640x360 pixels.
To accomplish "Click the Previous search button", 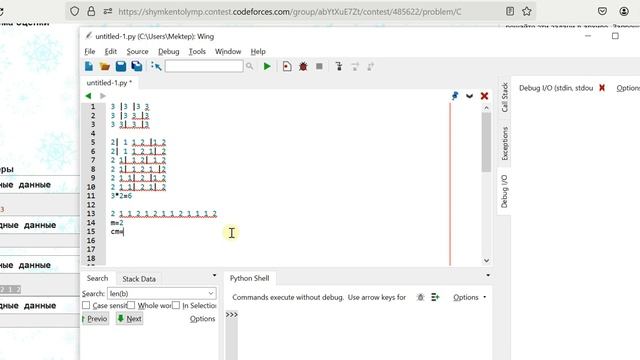I will coord(96,319).
